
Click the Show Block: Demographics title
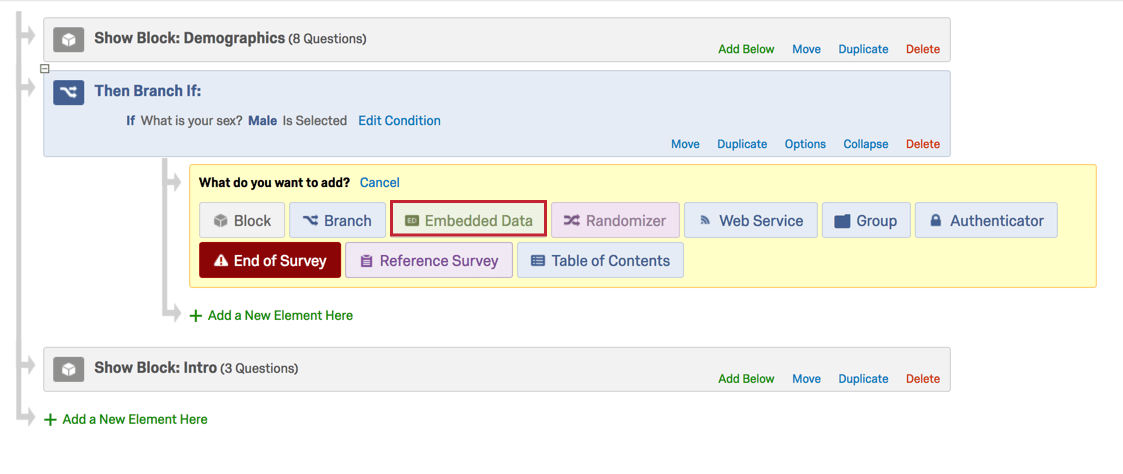click(190, 38)
